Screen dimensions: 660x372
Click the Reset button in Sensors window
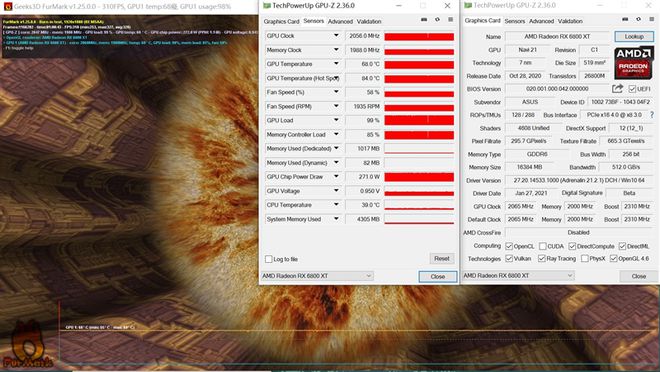pyautogui.click(x=442, y=258)
